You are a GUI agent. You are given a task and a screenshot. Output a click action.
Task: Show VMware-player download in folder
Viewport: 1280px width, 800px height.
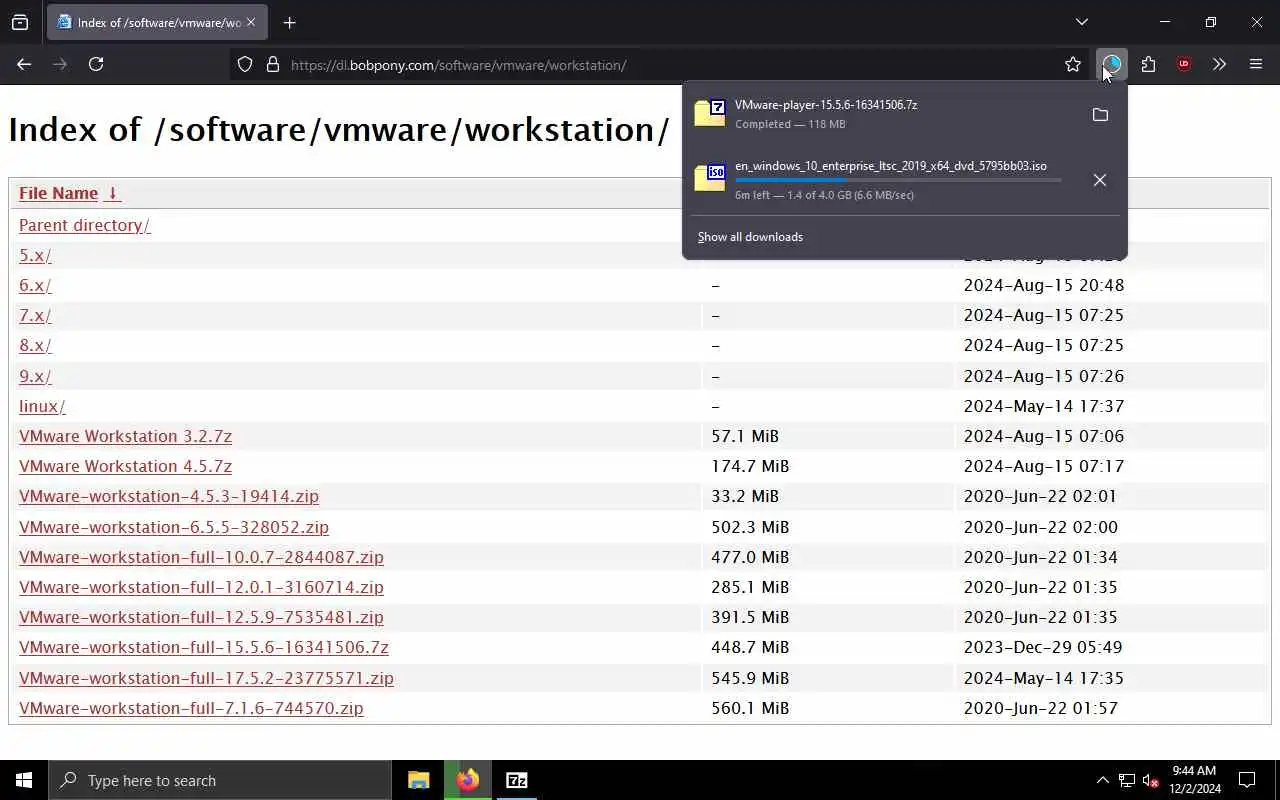[1100, 115]
